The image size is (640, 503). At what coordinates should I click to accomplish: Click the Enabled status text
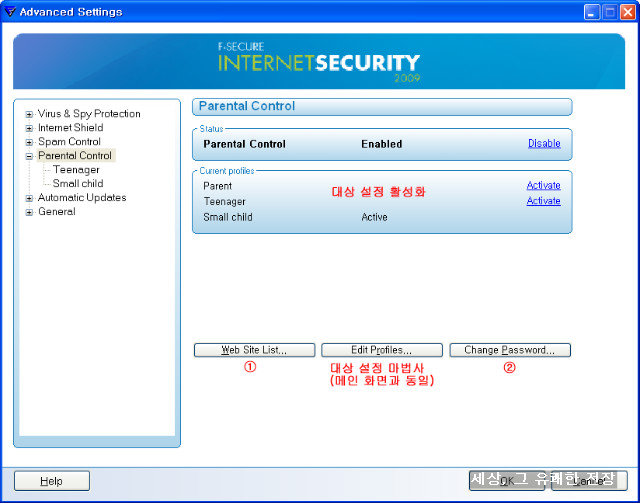pyautogui.click(x=382, y=144)
